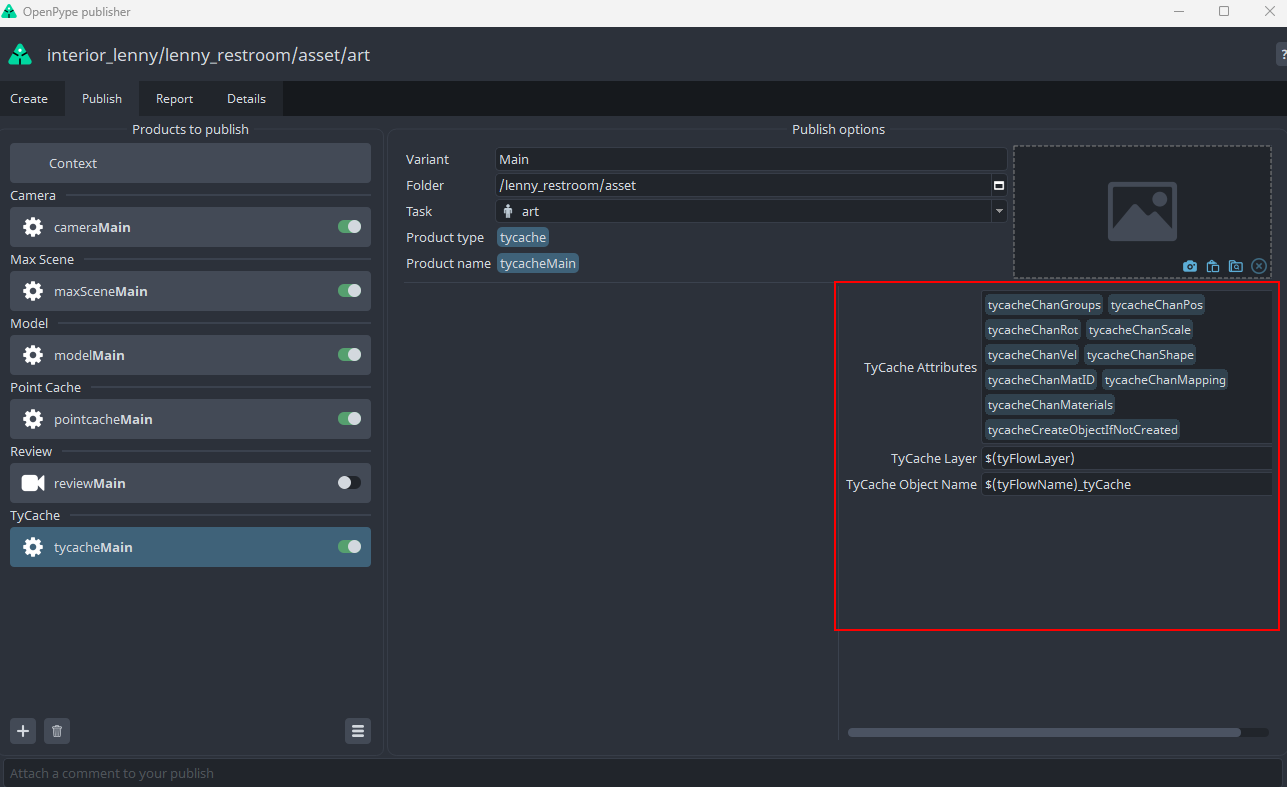Click the tycacheChanShape attribute tag

tap(1140, 355)
